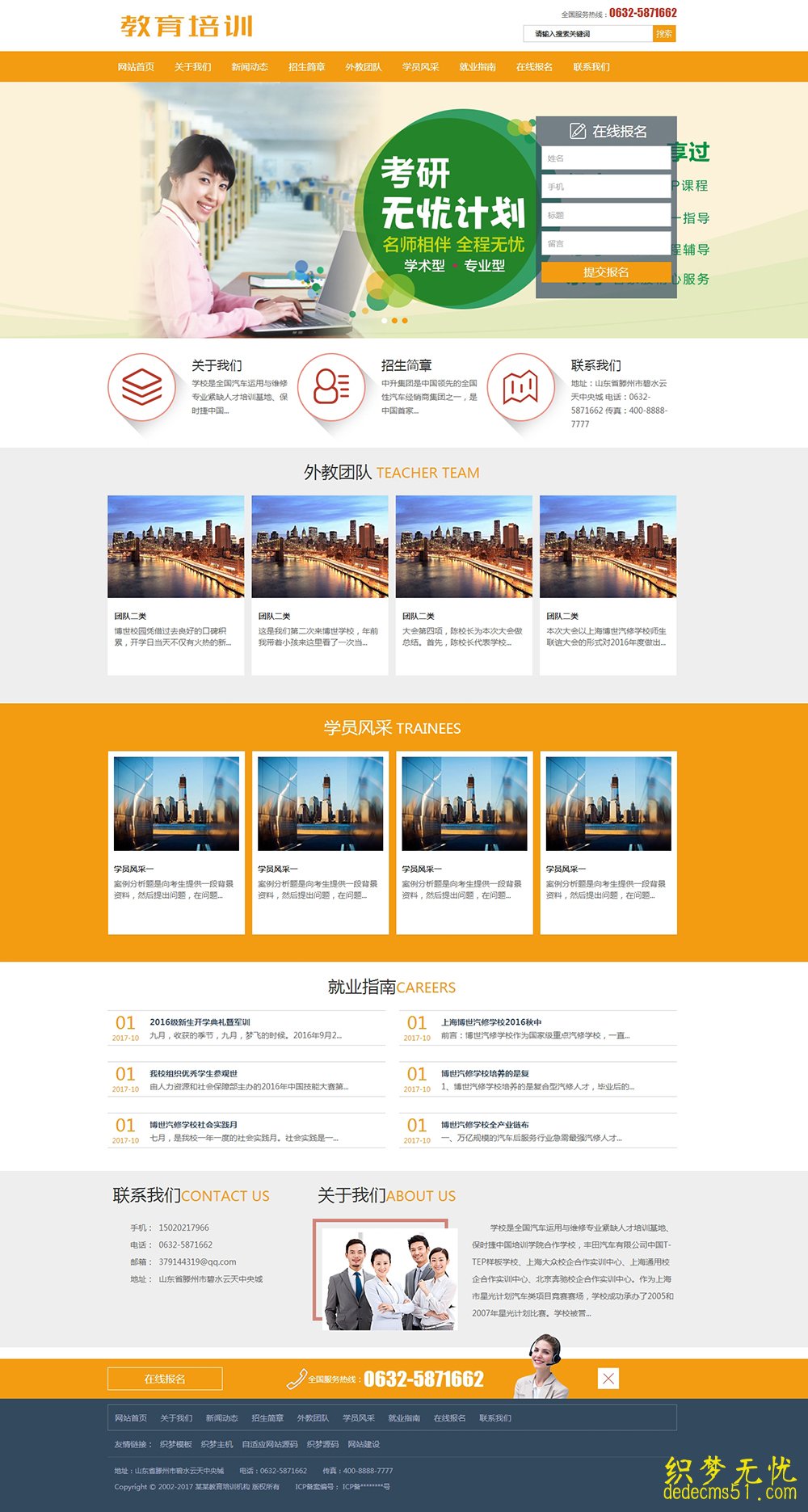This screenshot has height=1512, width=808.
Task: Click the map icon beside 联系我们
Action: click(x=521, y=388)
